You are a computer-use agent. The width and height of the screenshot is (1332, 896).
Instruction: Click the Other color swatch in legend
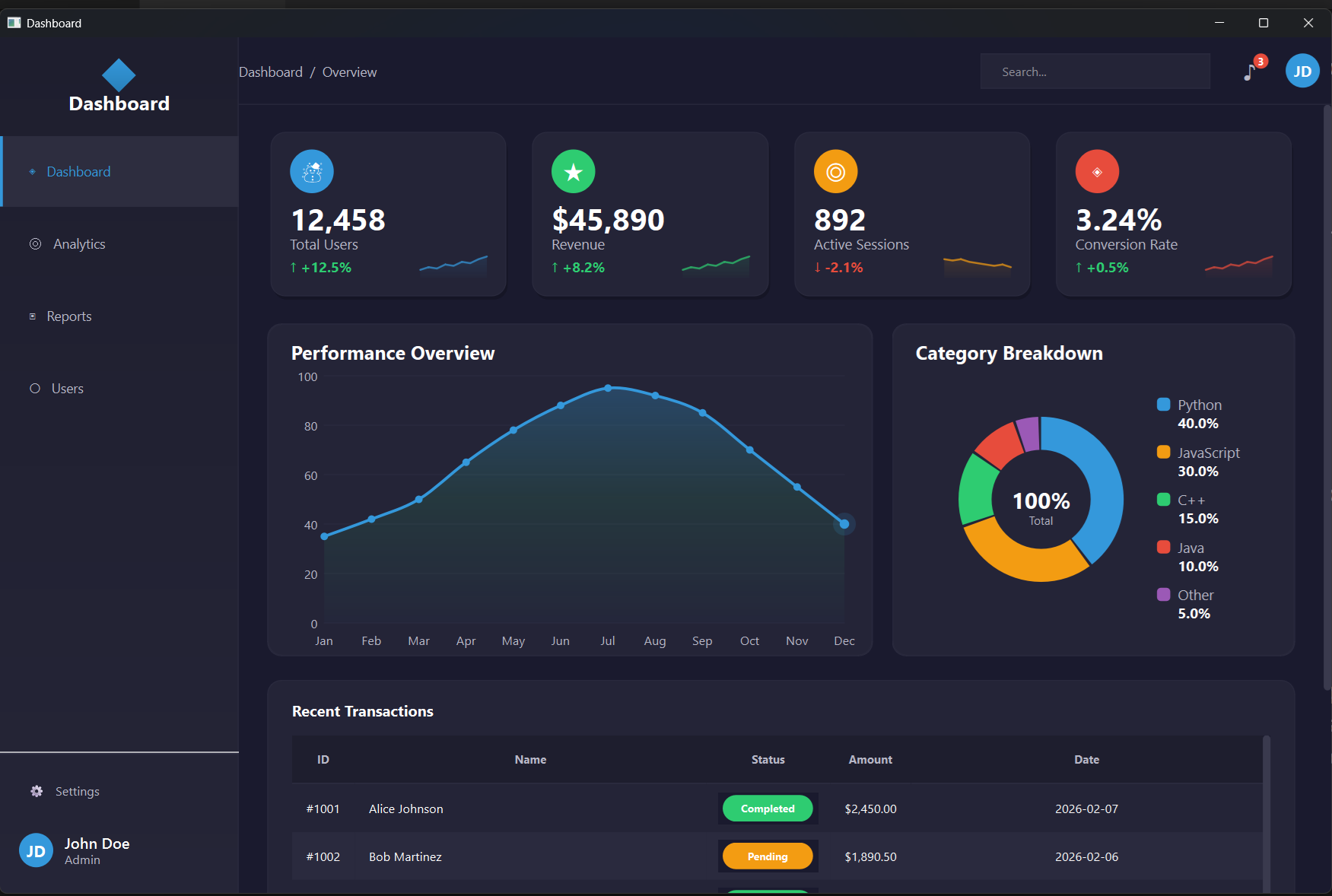click(x=1162, y=594)
